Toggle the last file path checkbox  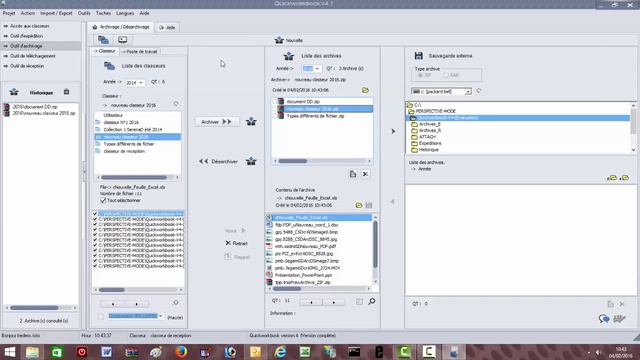tap(95, 266)
